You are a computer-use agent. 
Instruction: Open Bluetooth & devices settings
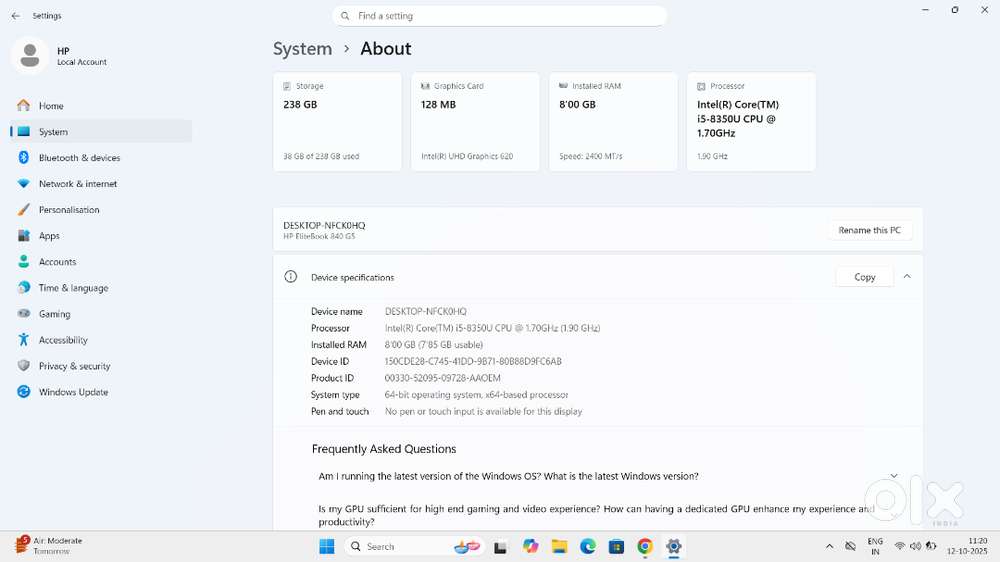[x=79, y=158]
